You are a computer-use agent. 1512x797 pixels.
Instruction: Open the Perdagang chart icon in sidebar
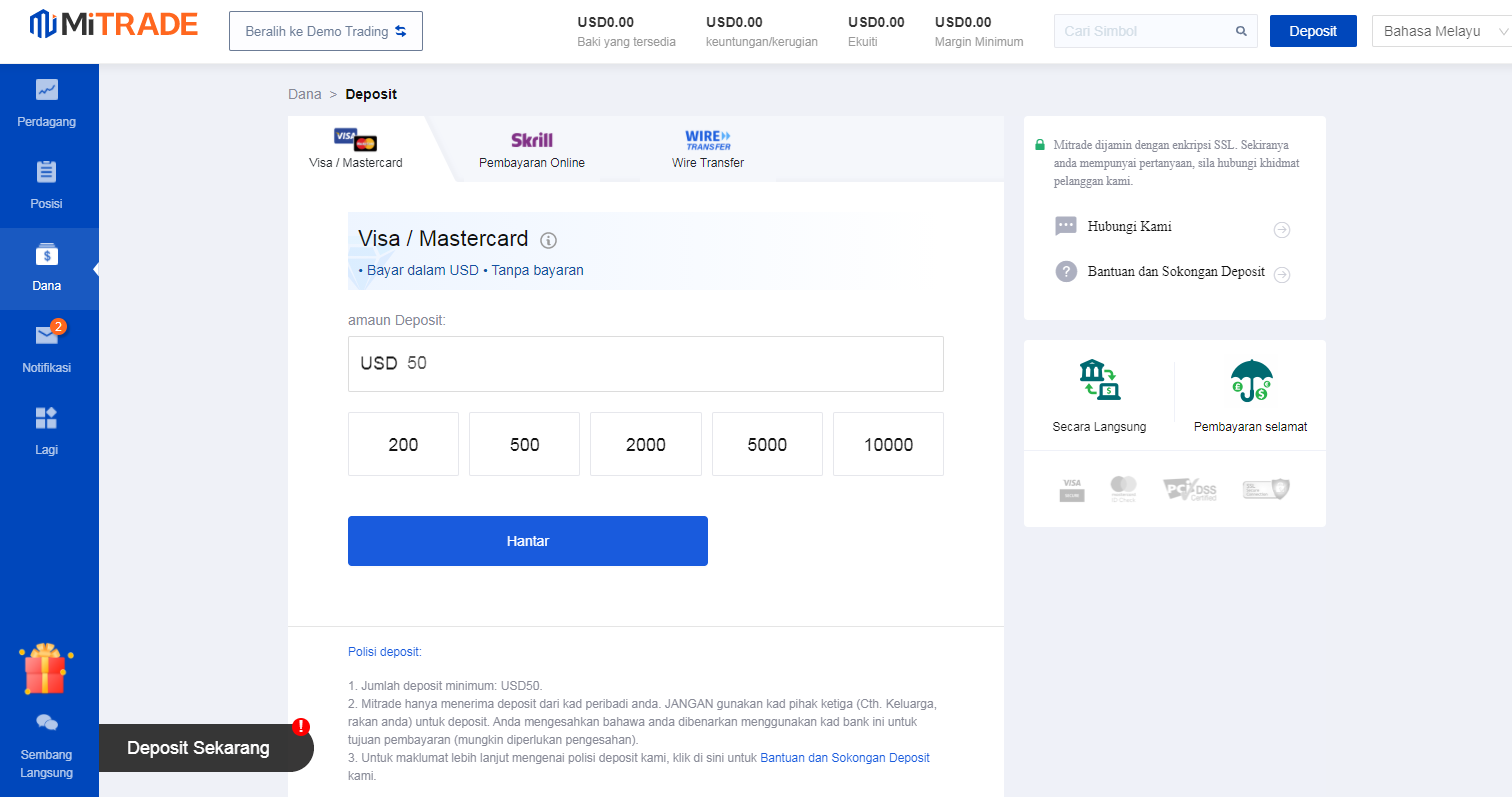point(47,90)
